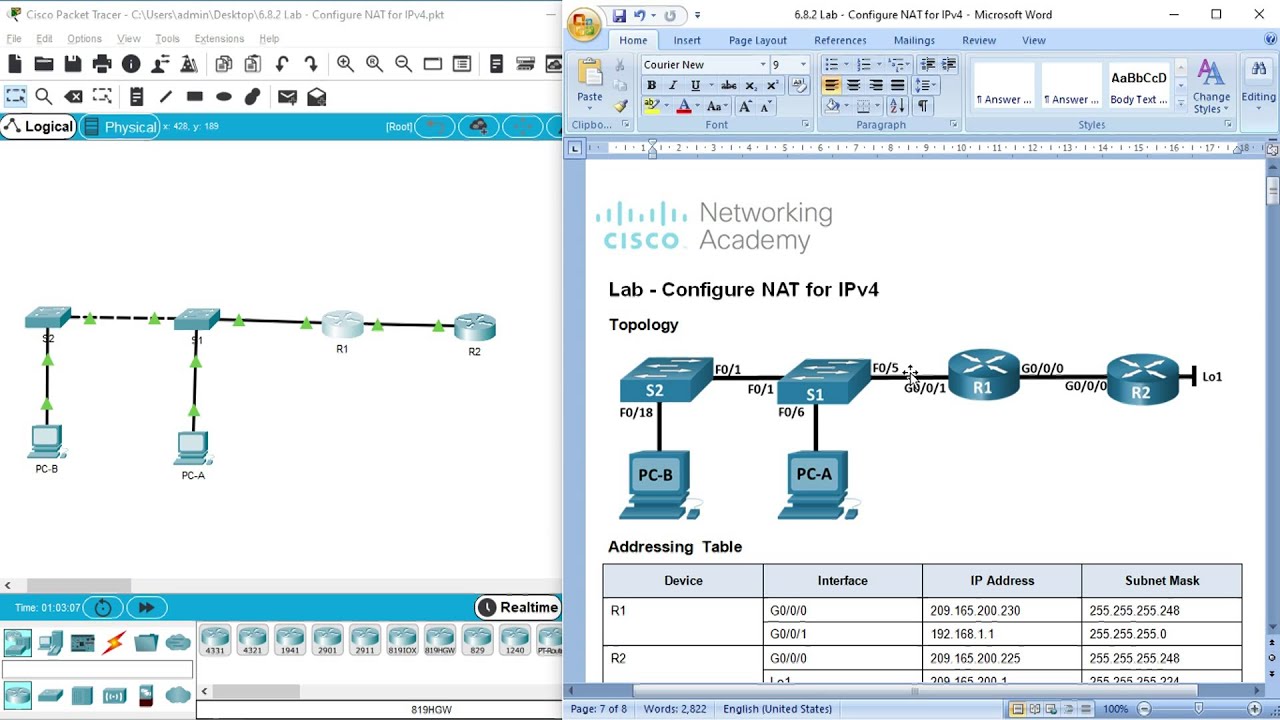Open the Change Styles dropdown
Screen dimensions: 1280x720
(x=1211, y=88)
